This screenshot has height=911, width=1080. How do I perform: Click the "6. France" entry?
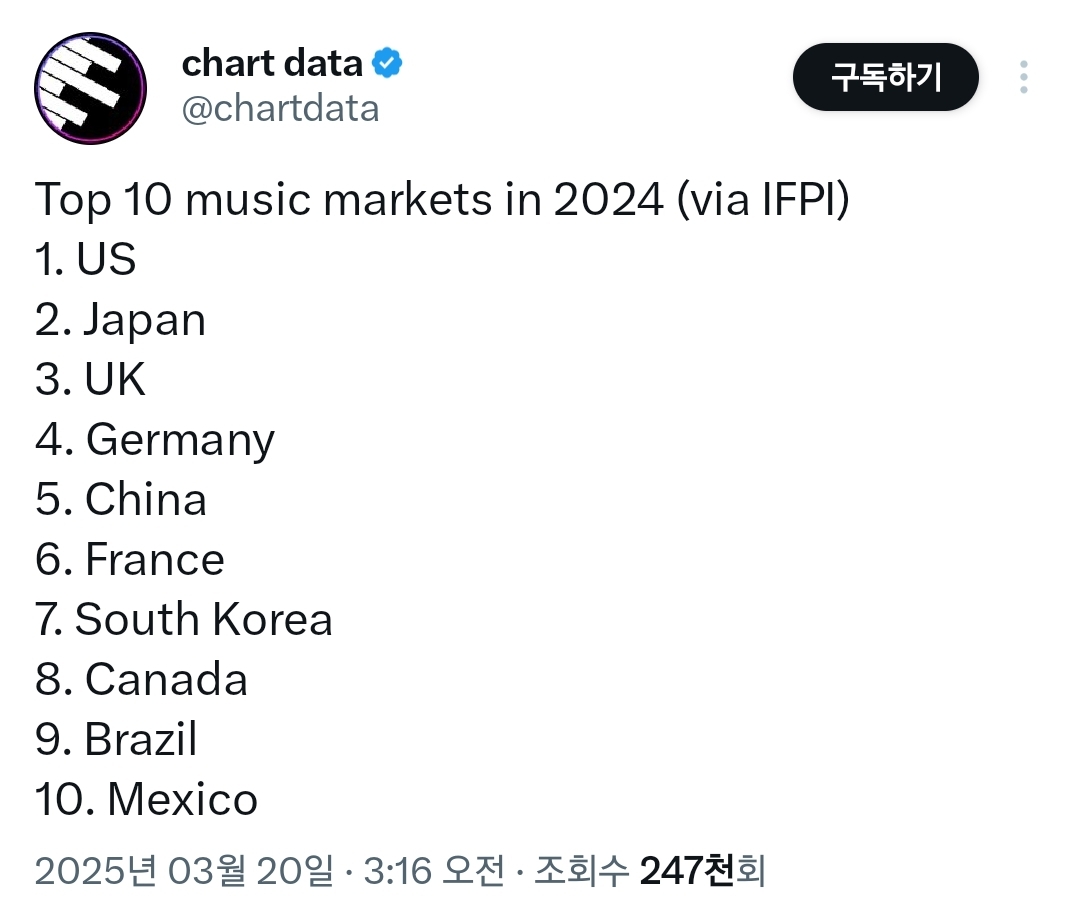coord(130,560)
